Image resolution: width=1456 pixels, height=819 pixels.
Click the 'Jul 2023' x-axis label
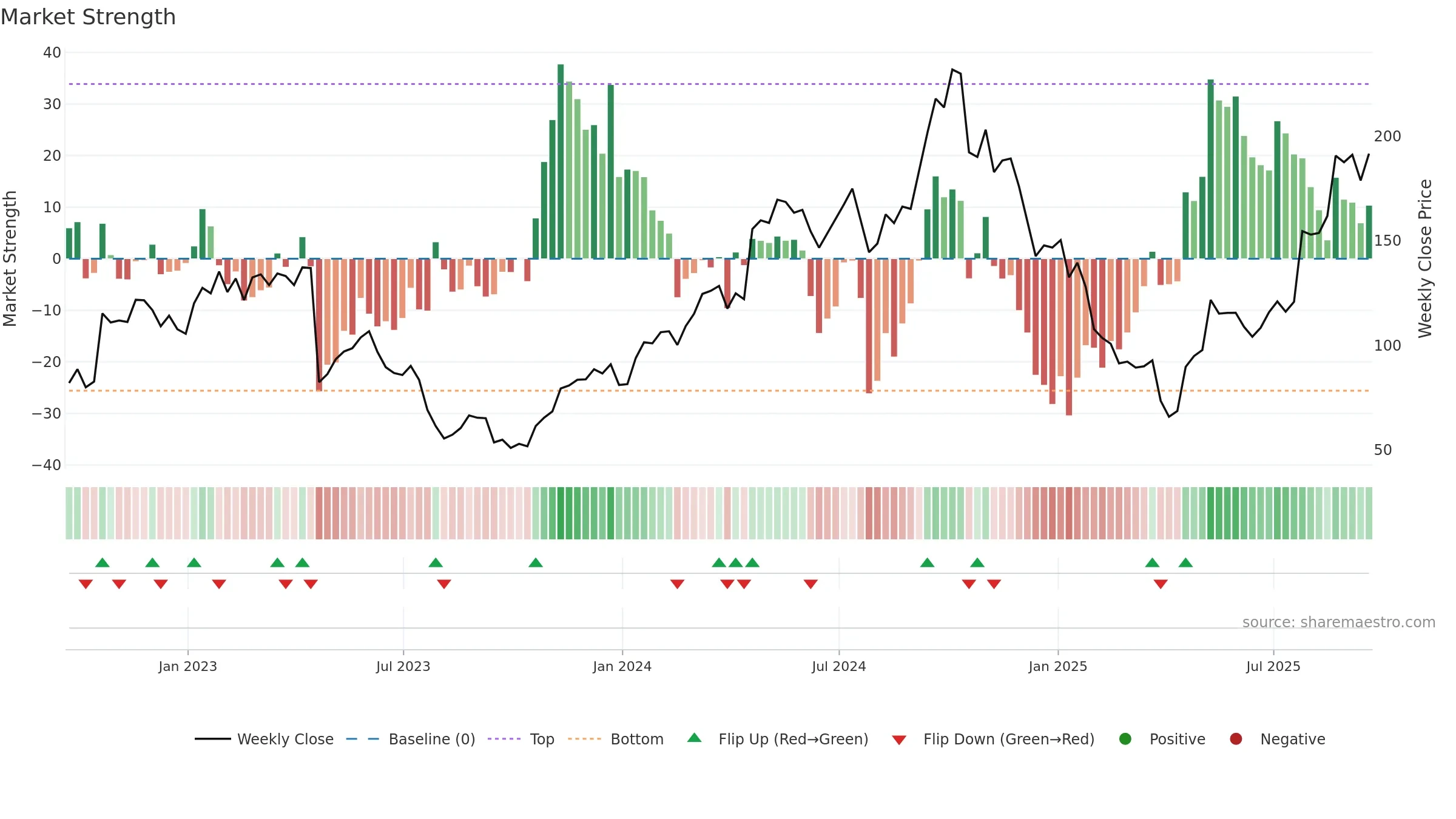[x=403, y=667]
